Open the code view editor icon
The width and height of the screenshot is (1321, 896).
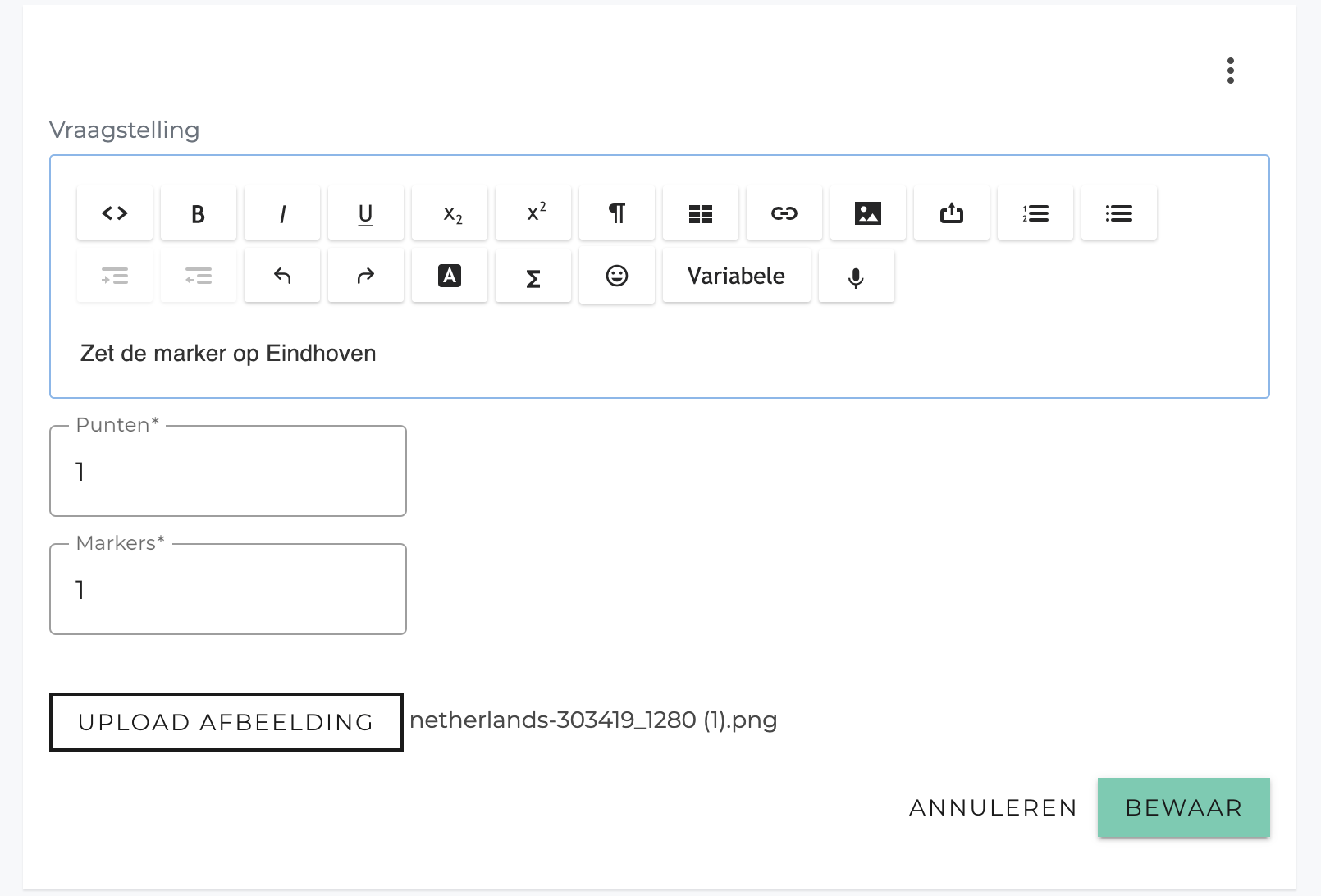[115, 213]
